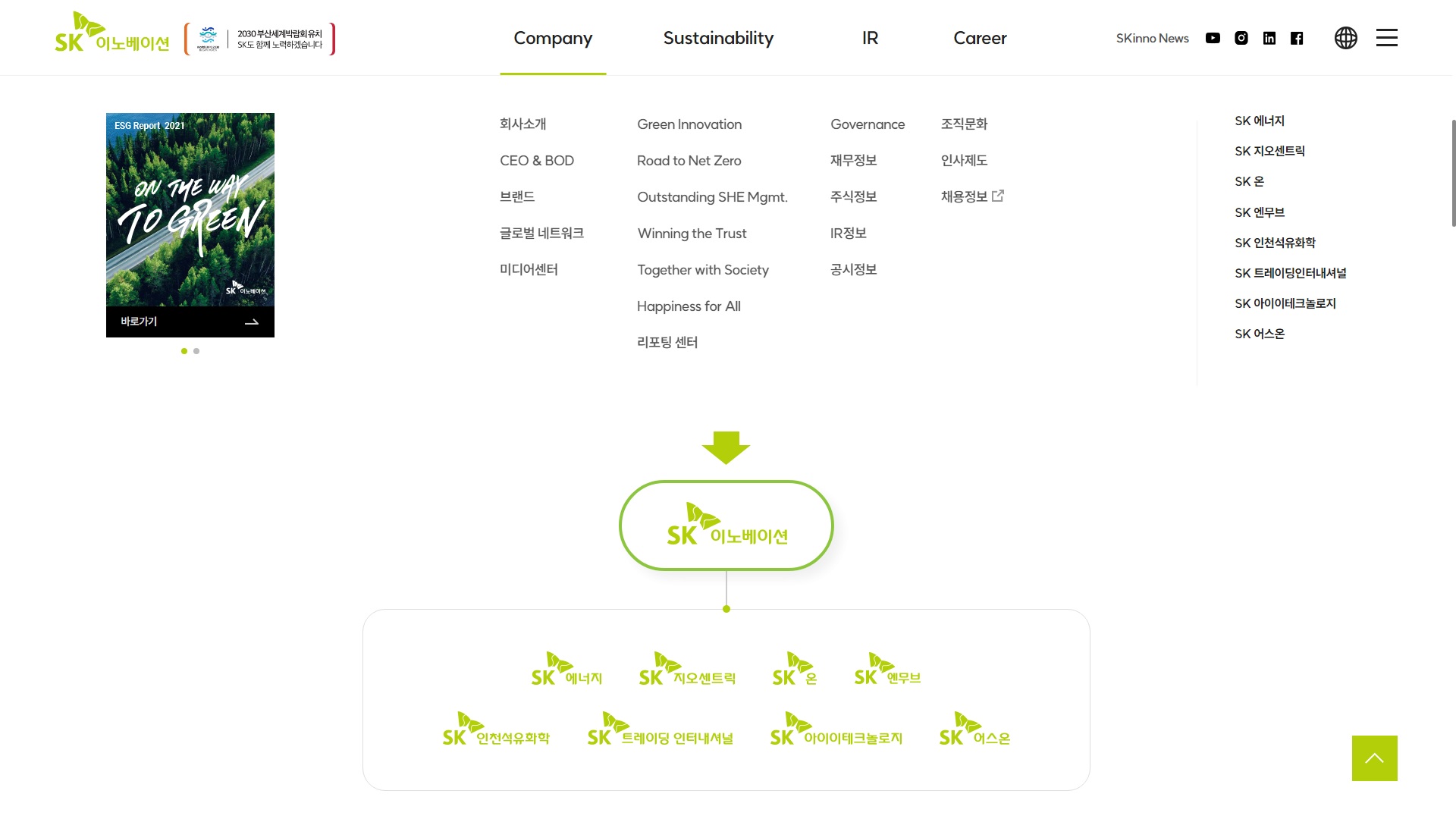The image size is (1456, 819).
Task: Open the LinkedIn social icon
Action: click(x=1269, y=38)
